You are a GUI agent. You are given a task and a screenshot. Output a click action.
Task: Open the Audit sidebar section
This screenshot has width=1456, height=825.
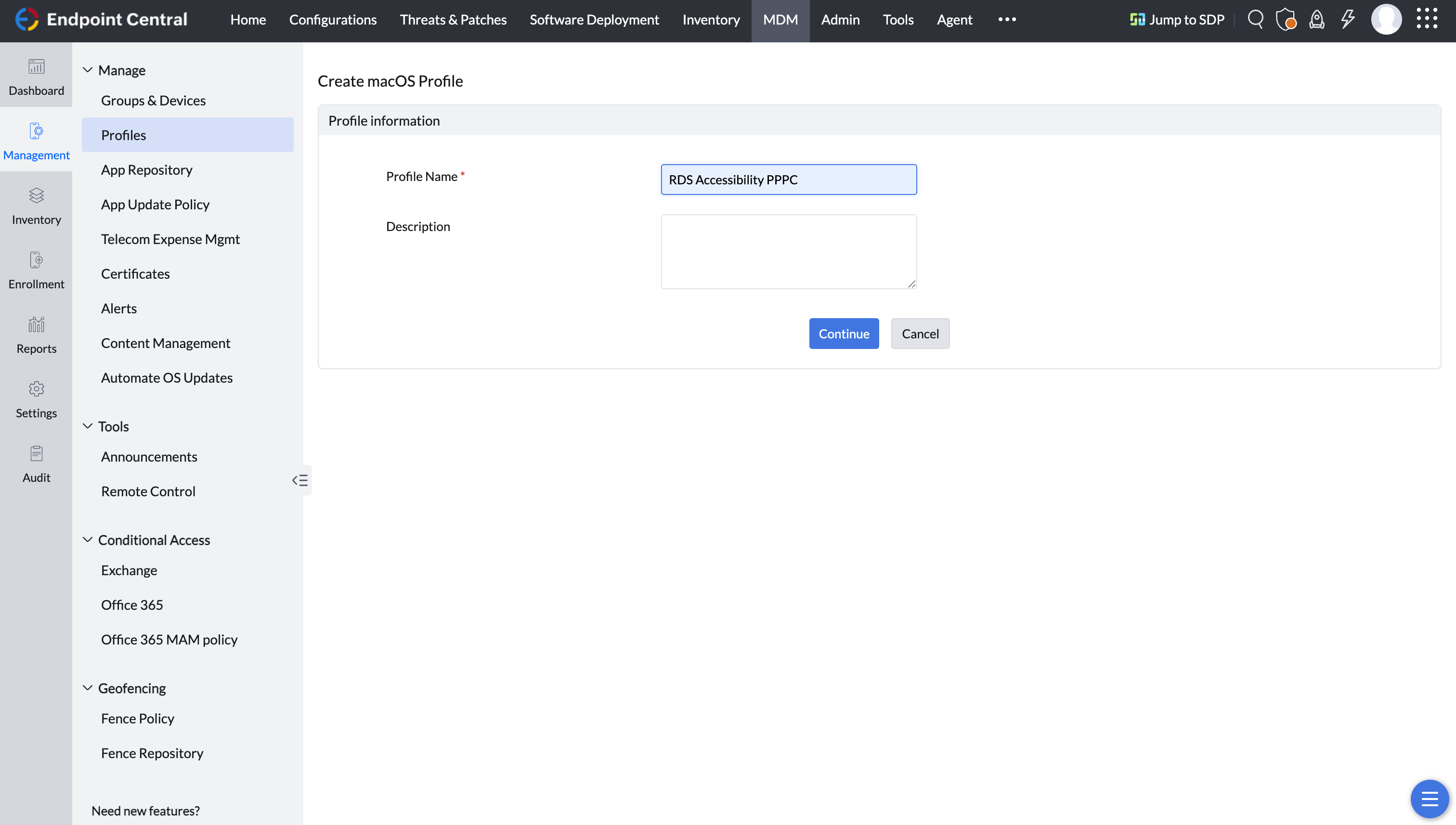tap(36, 464)
